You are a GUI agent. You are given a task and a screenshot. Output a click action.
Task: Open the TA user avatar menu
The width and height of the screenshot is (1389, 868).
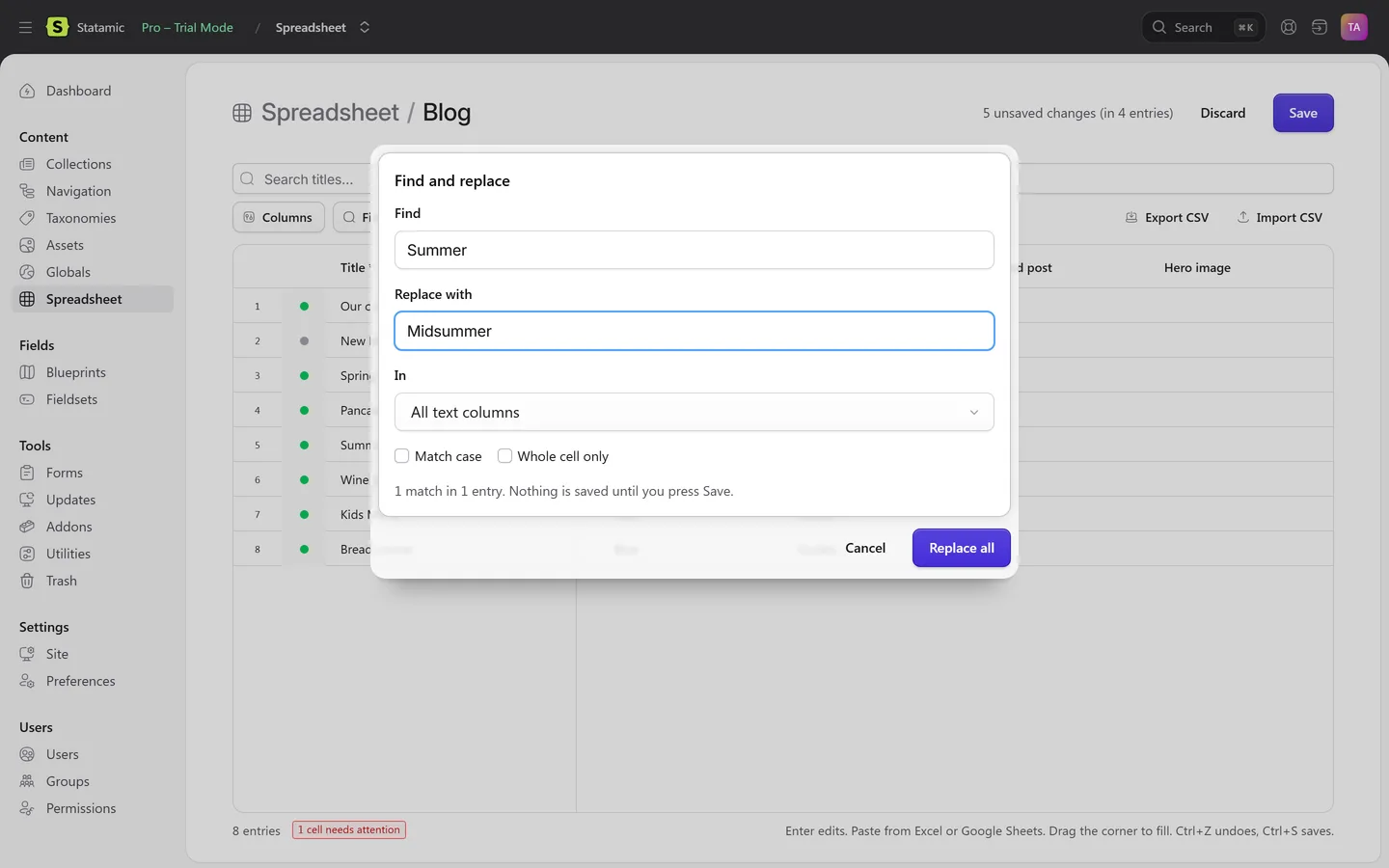pos(1354,27)
